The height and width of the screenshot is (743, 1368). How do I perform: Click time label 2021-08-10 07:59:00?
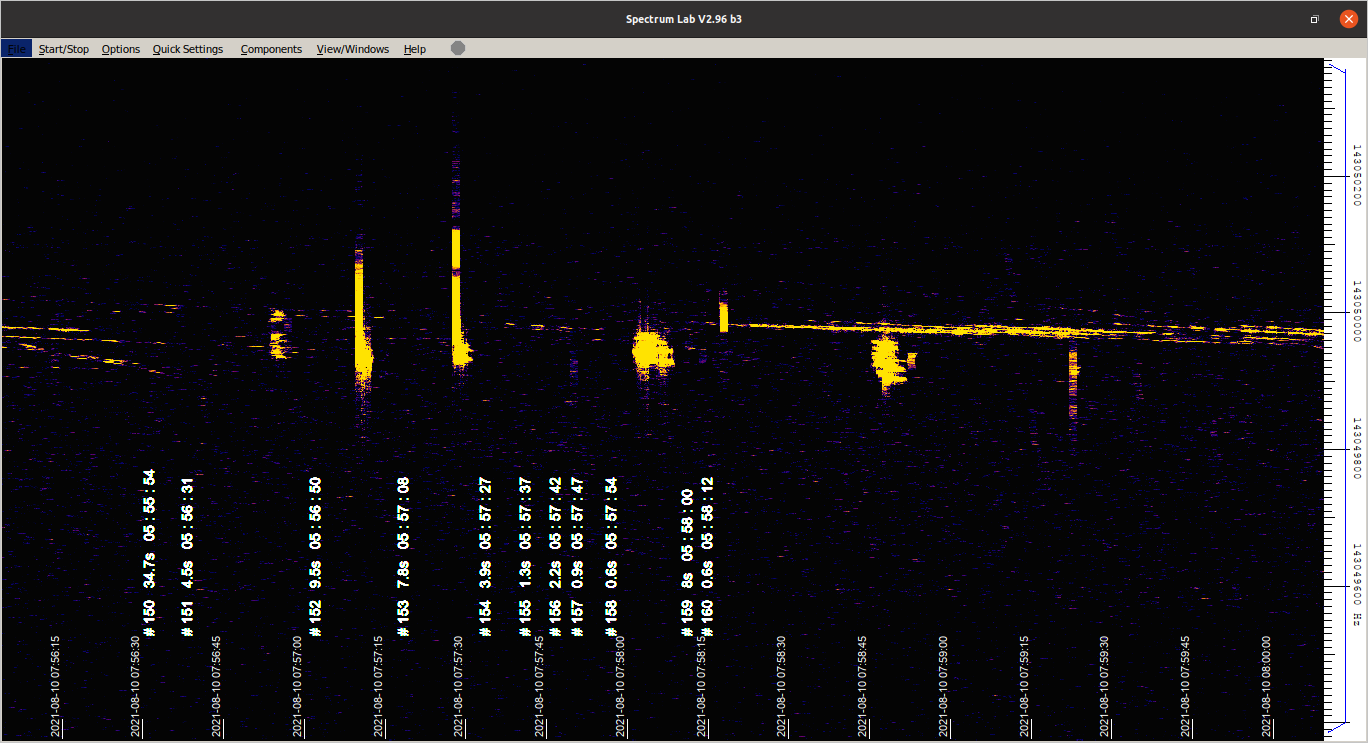point(943,686)
